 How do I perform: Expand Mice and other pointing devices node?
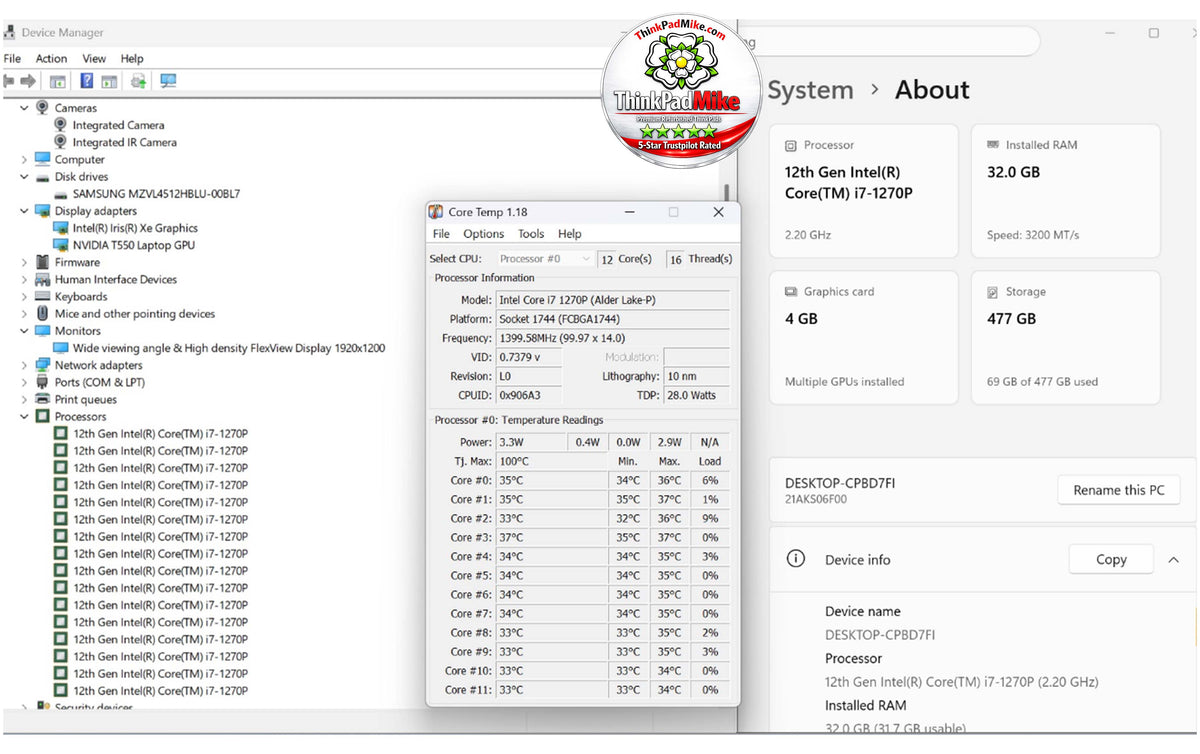coord(24,314)
